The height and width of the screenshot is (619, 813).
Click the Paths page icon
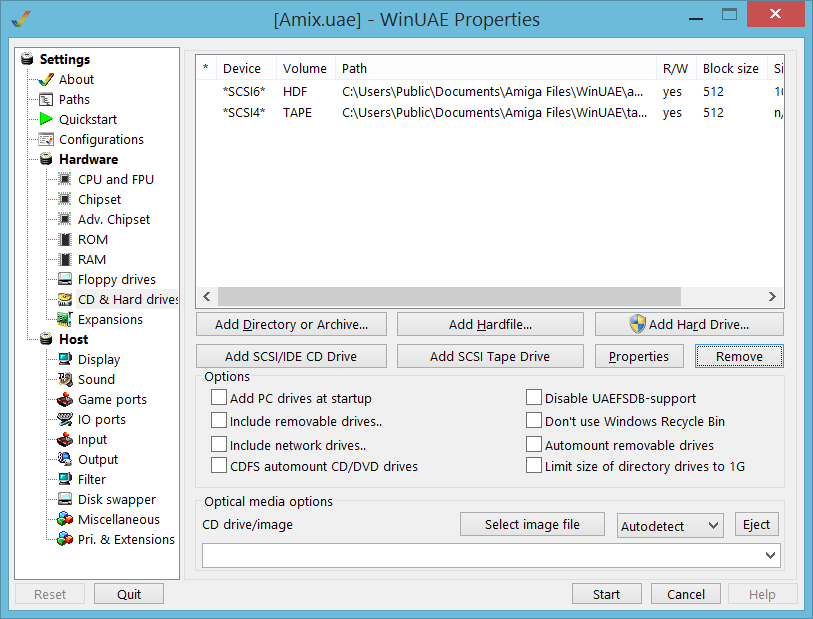click(46, 100)
